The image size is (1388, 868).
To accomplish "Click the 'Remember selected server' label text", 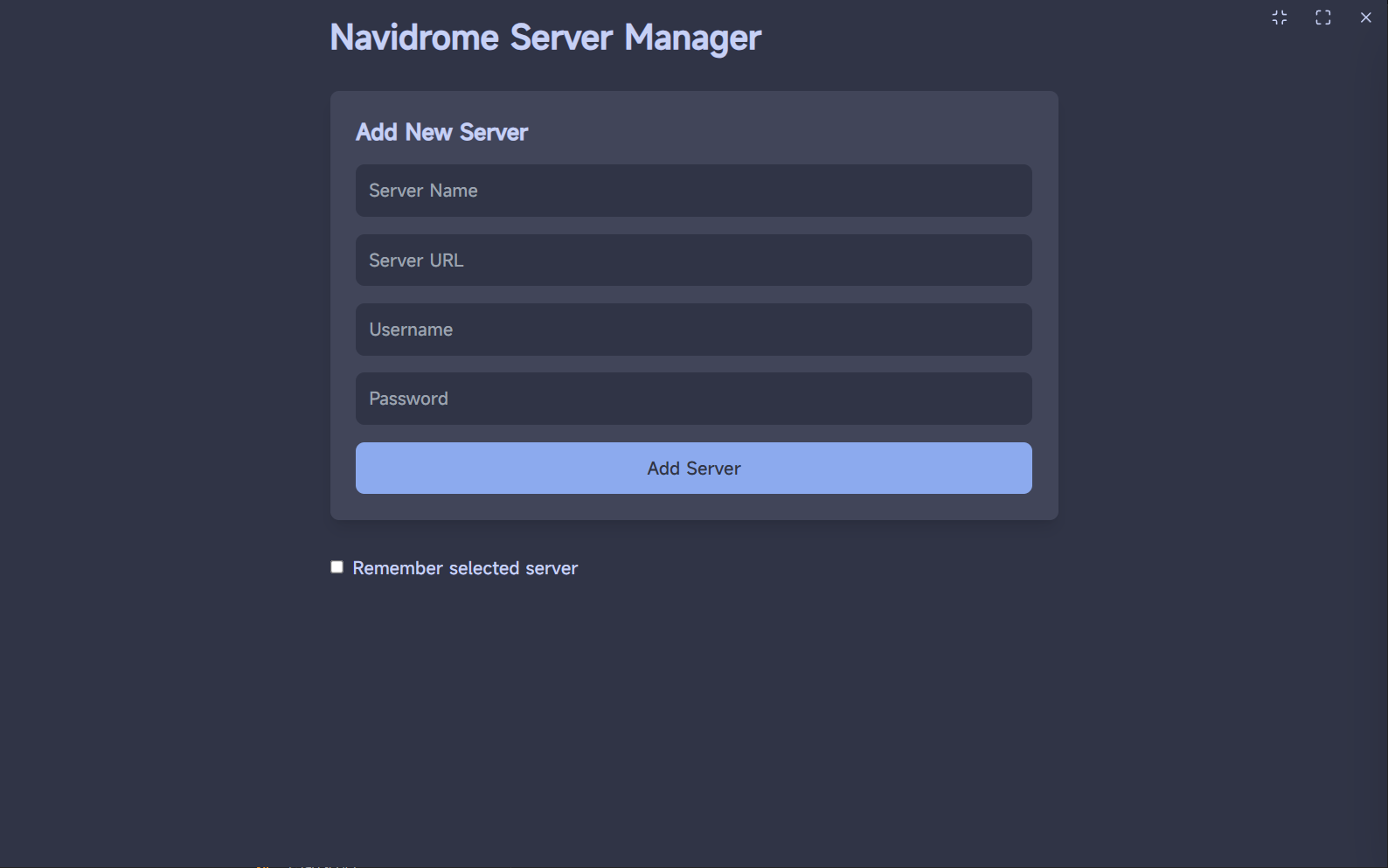I will pyautogui.click(x=465, y=568).
